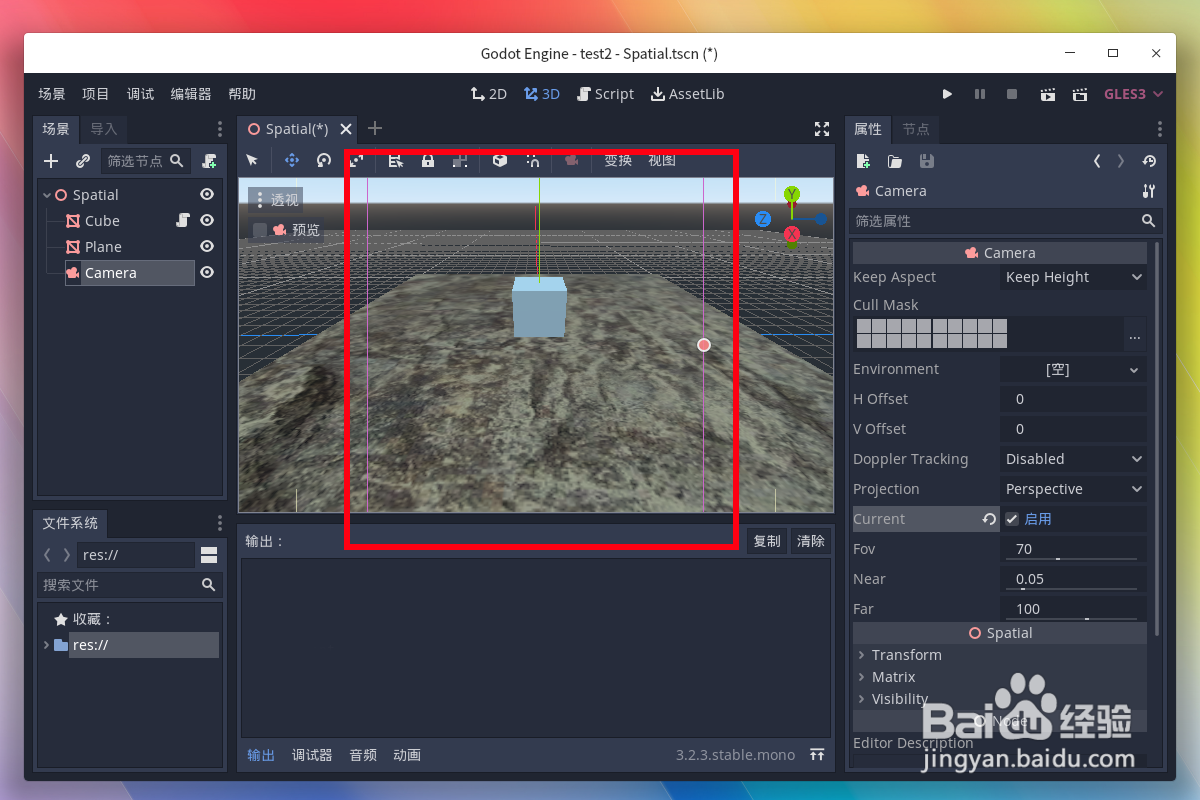Screen dimensions: 1200x800
Task: Activate the Move Mode tool
Action: (x=292, y=160)
